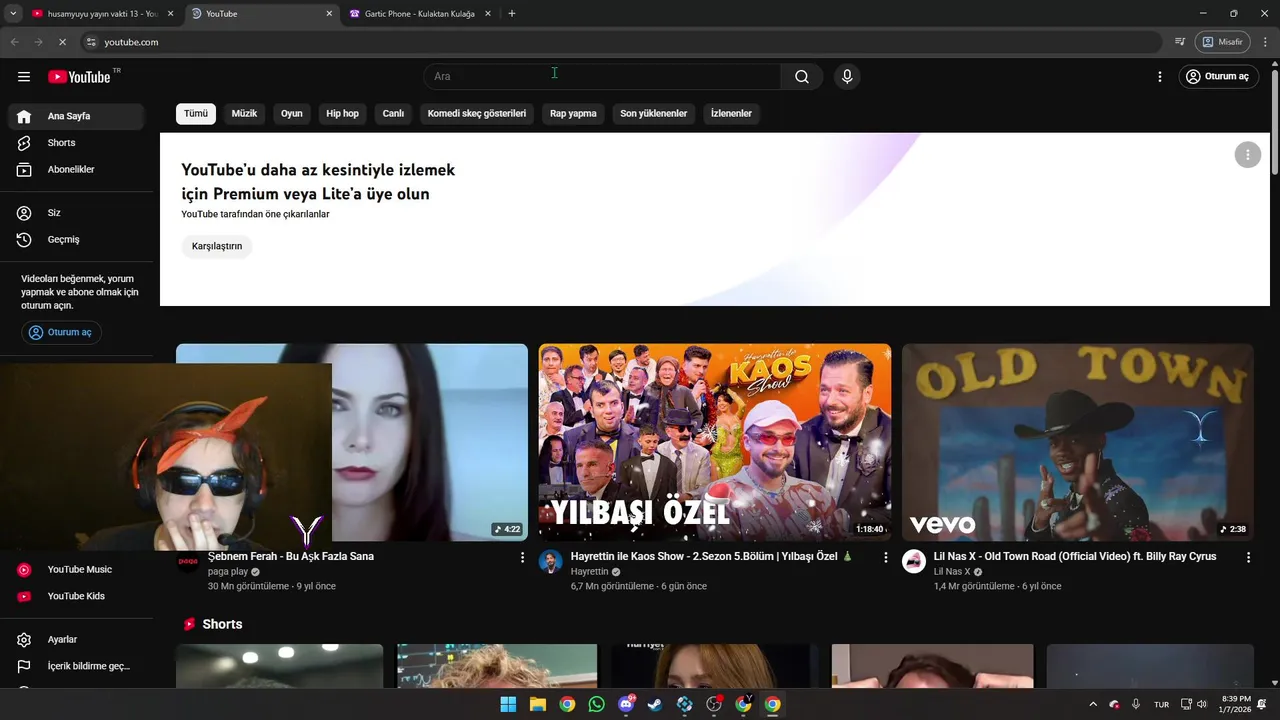Open the three-dot settings menu beside Oturum aç
The width and height of the screenshot is (1280, 720).
pos(1160,77)
